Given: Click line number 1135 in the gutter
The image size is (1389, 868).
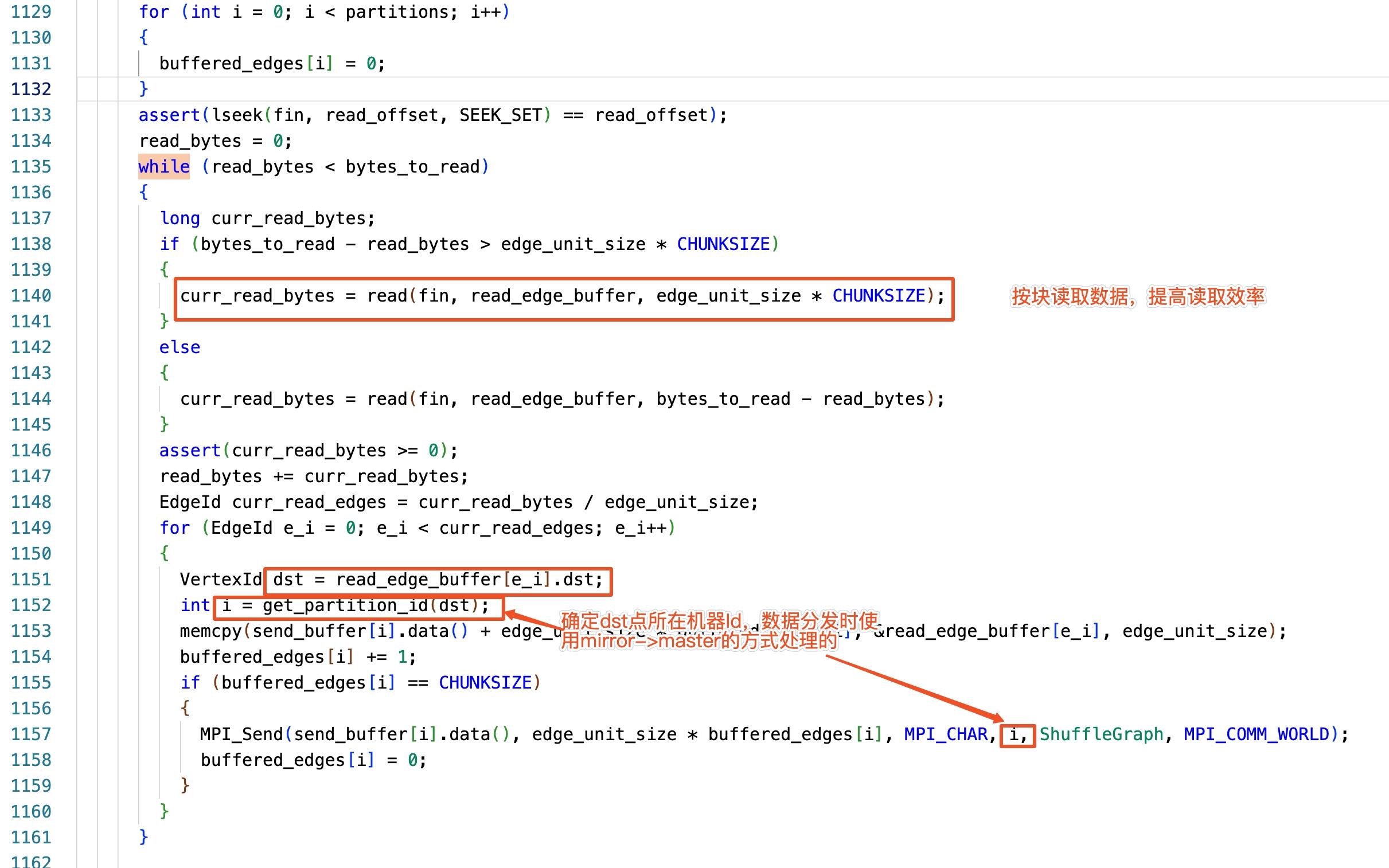Looking at the screenshot, I should pyautogui.click(x=31, y=166).
